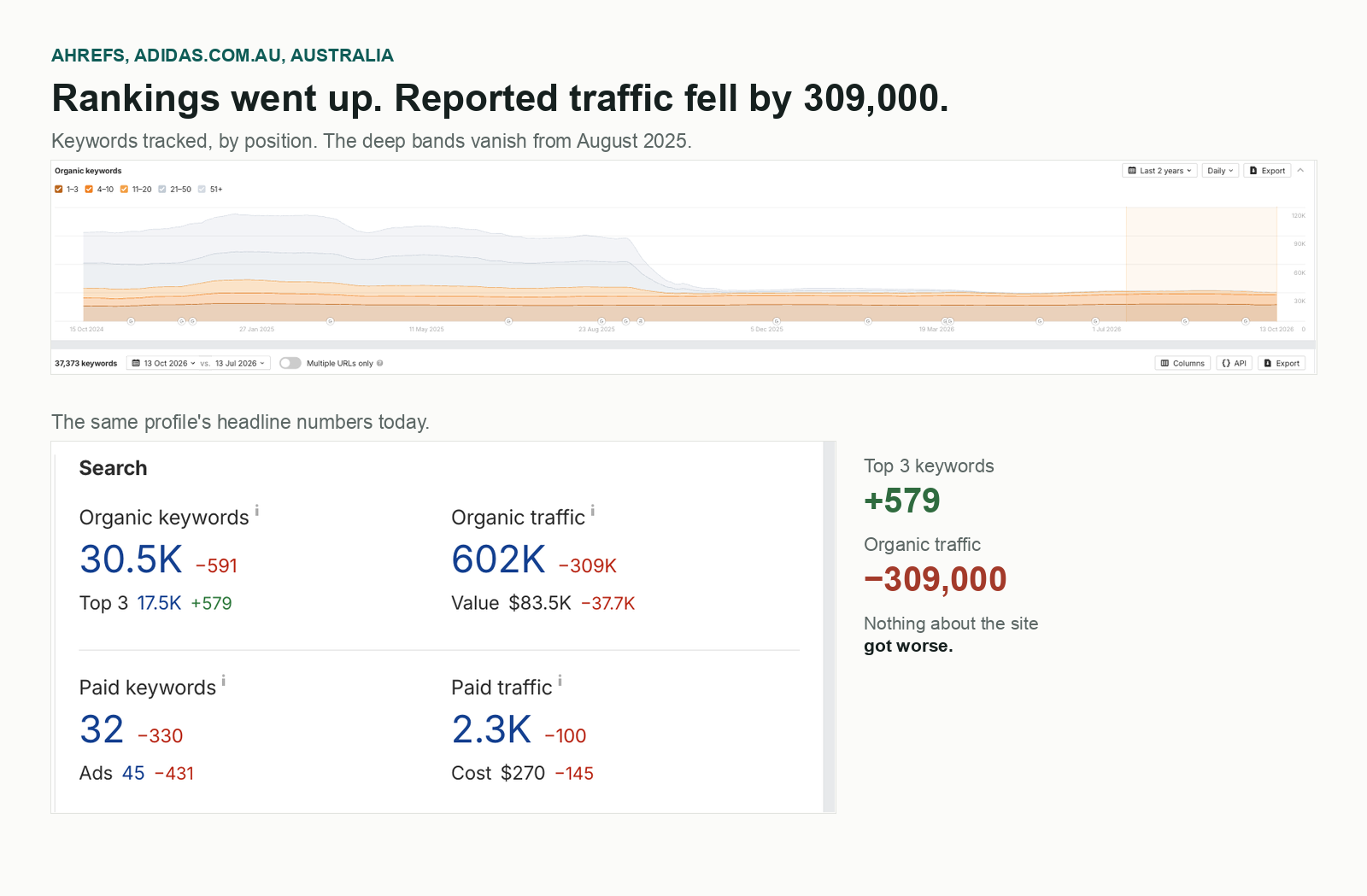
Task: Collapse the Organic keywords chart with the chevron
Action: 1300,171
